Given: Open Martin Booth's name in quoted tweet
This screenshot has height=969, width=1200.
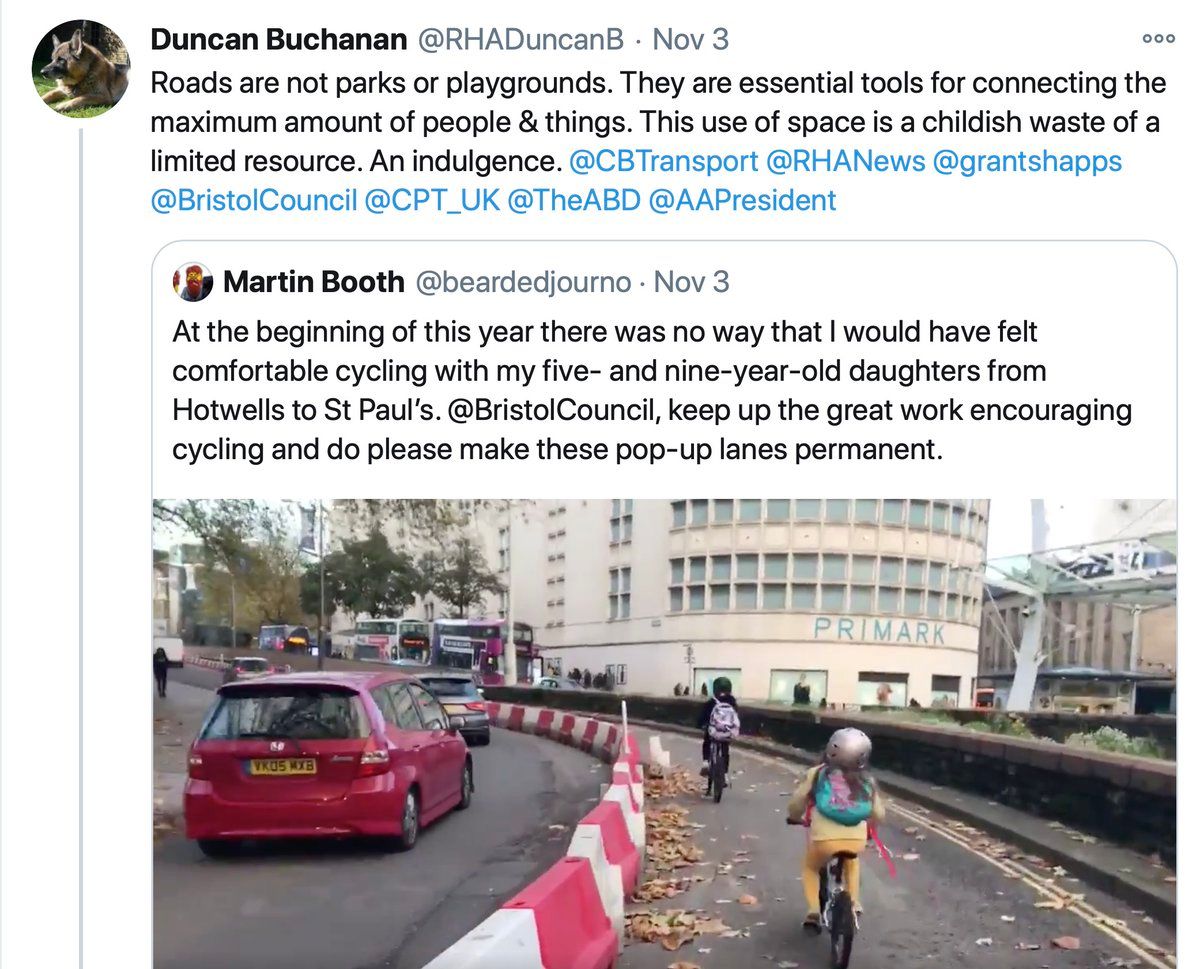Looking at the screenshot, I should click(x=314, y=282).
